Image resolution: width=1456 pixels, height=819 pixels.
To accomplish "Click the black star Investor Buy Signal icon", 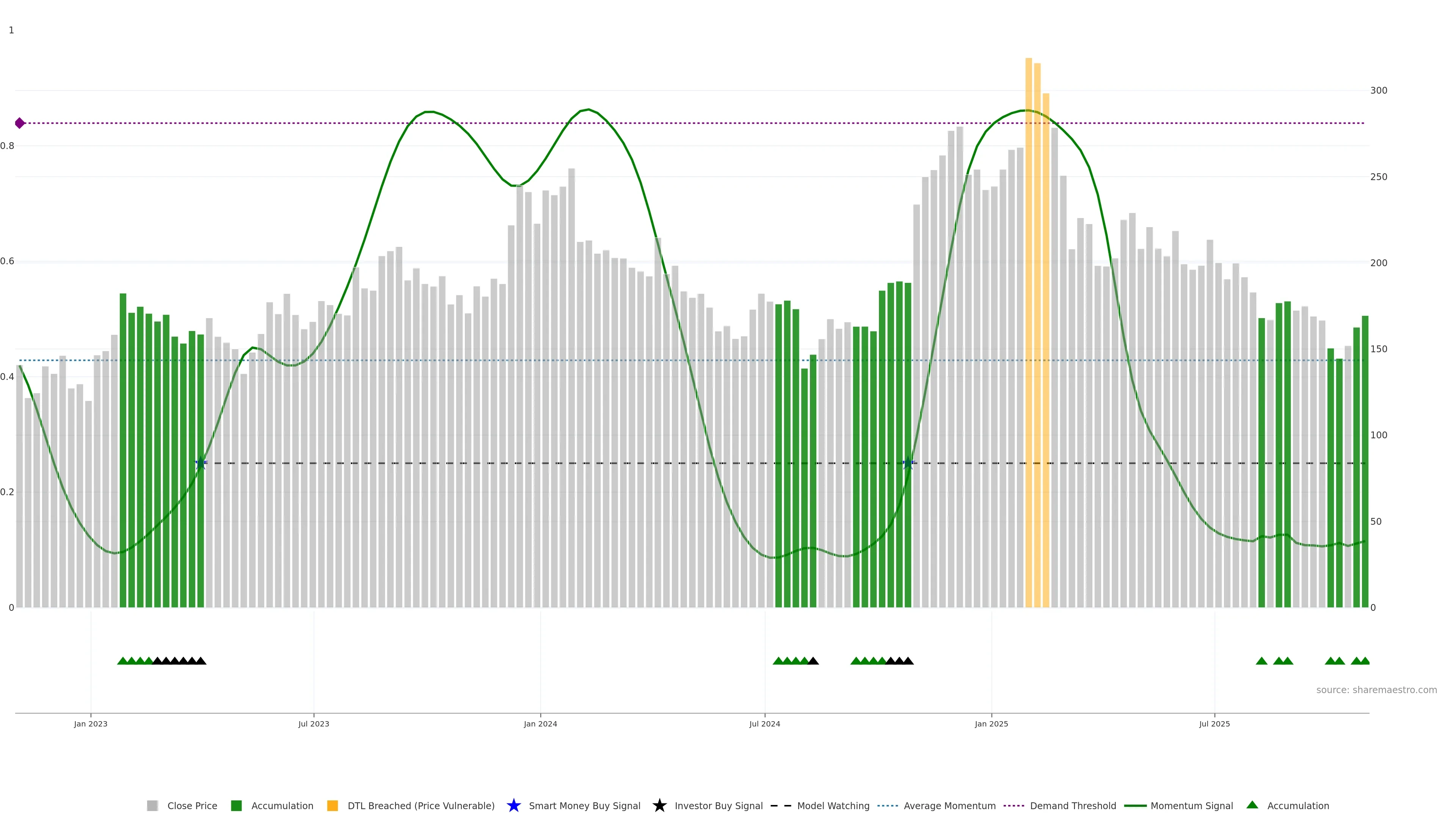I will 659,805.
